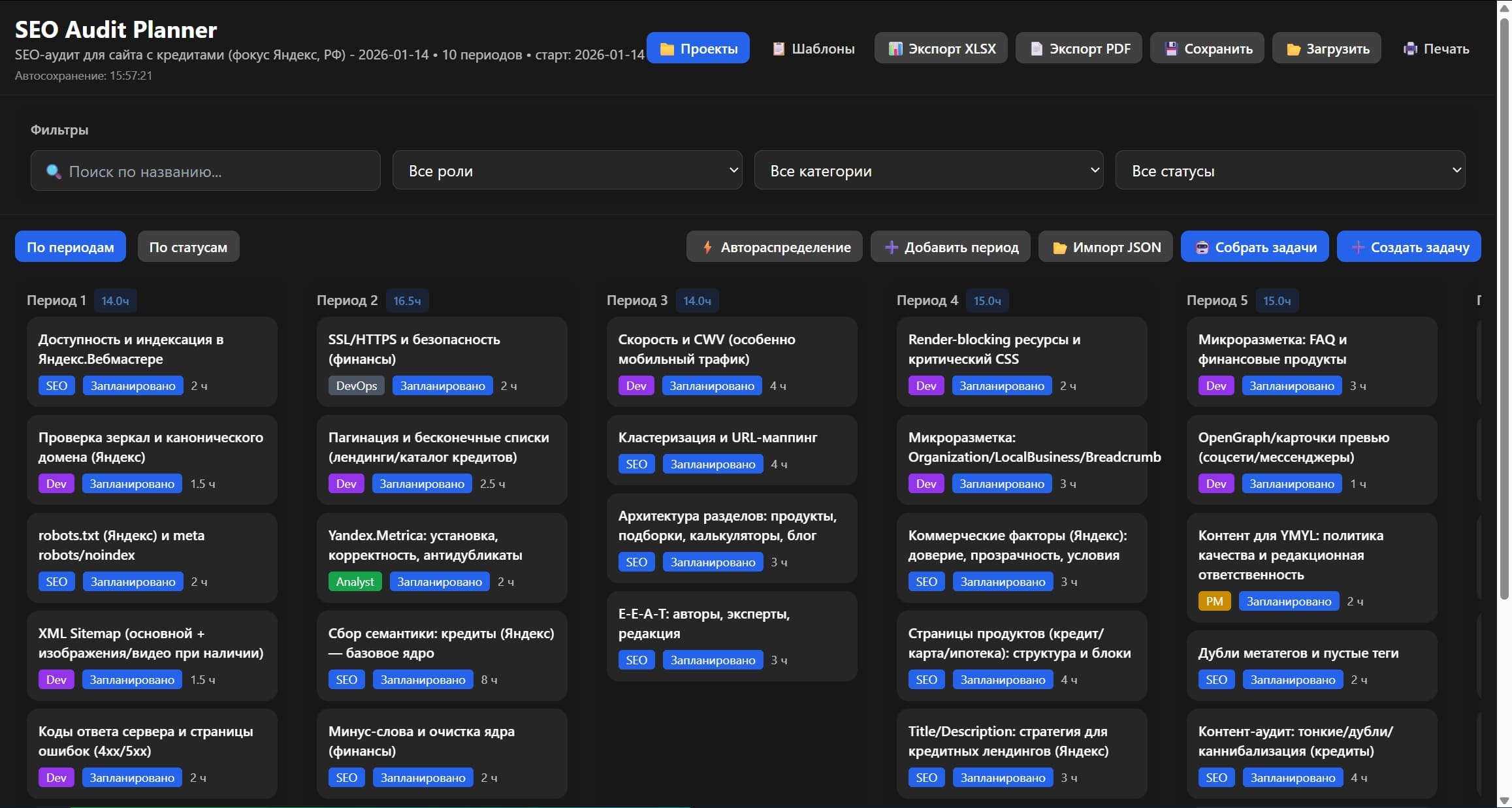This screenshot has height=808, width=1512.
Task: Open the Проекты panel via folder icon
Action: pyautogui.click(x=668, y=48)
